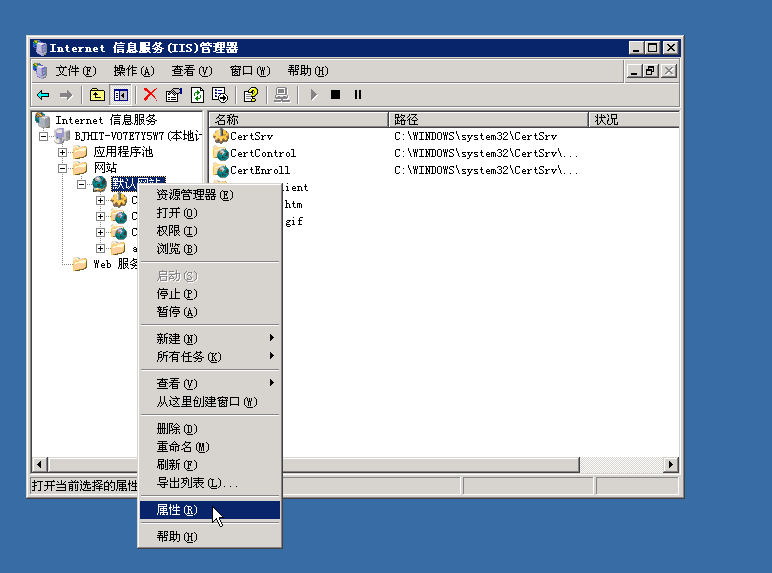The image size is (772, 573).
Task: Choose 重命名(M) in context menu
Action: point(210,447)
